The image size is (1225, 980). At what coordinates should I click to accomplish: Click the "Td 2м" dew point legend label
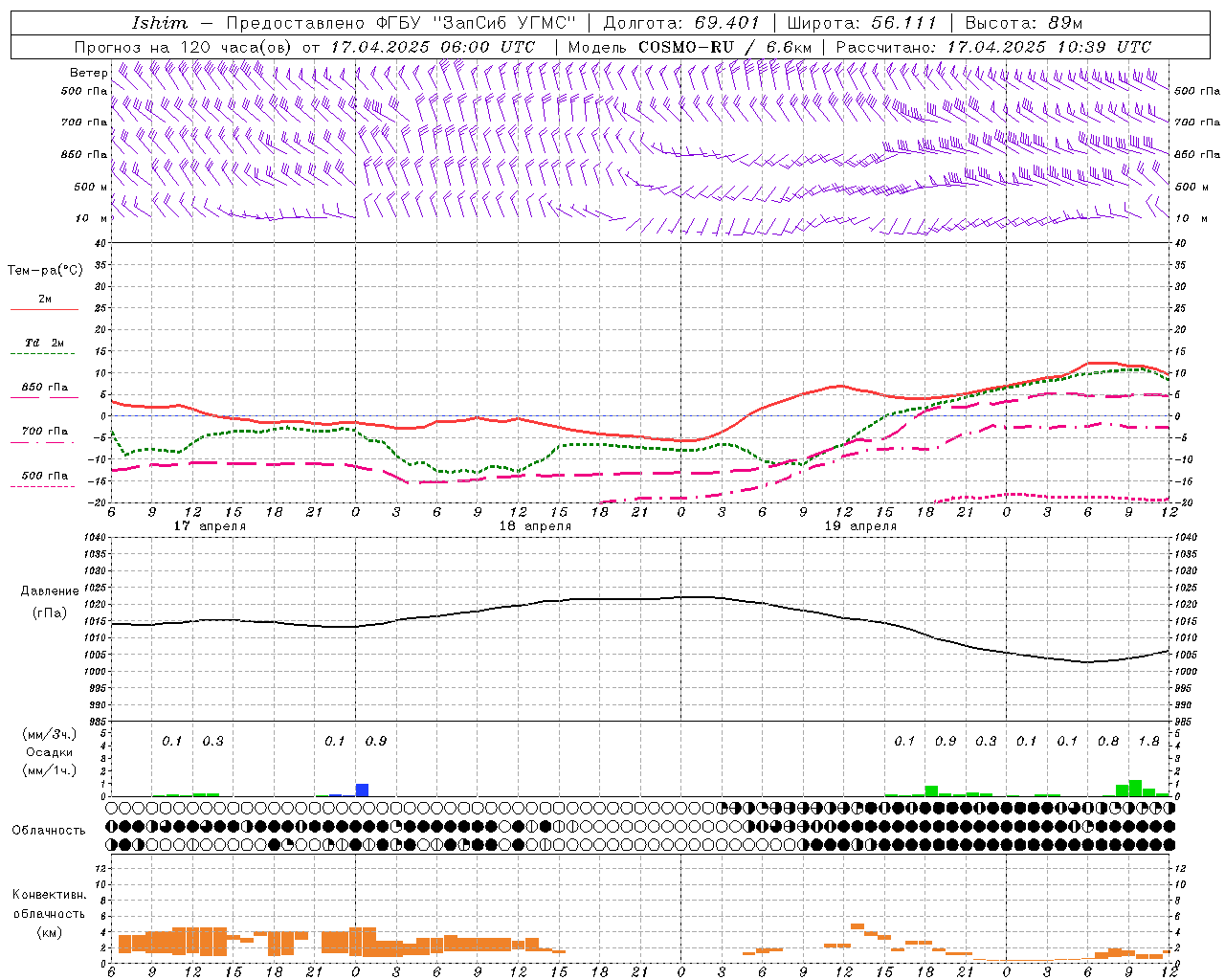(x=45, y=343)
